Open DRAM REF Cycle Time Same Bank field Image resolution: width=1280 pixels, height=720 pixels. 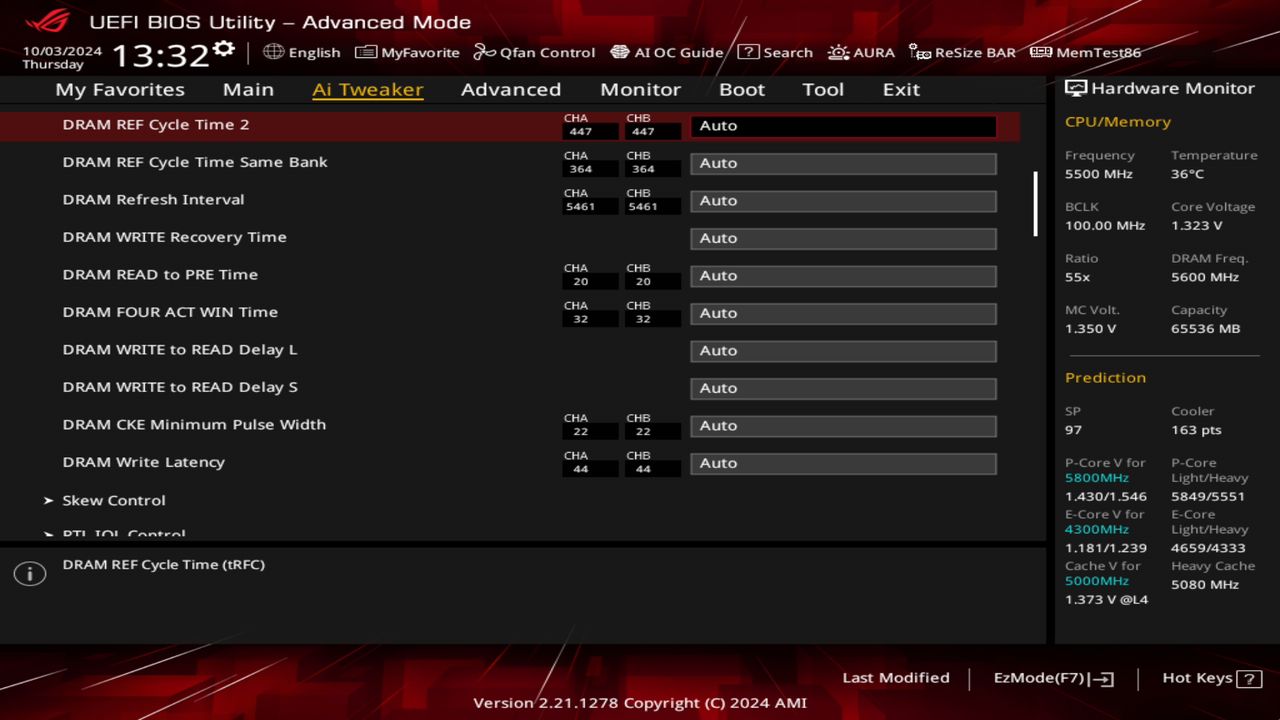843,163
